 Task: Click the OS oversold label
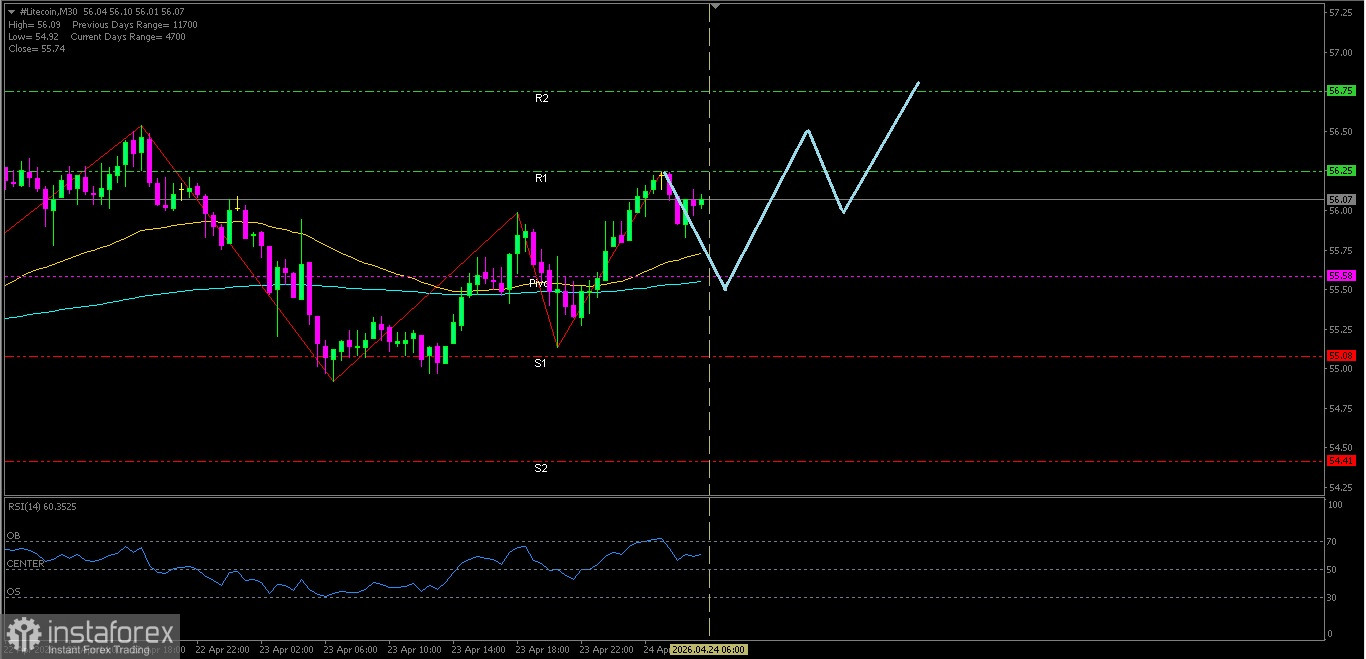13,592
